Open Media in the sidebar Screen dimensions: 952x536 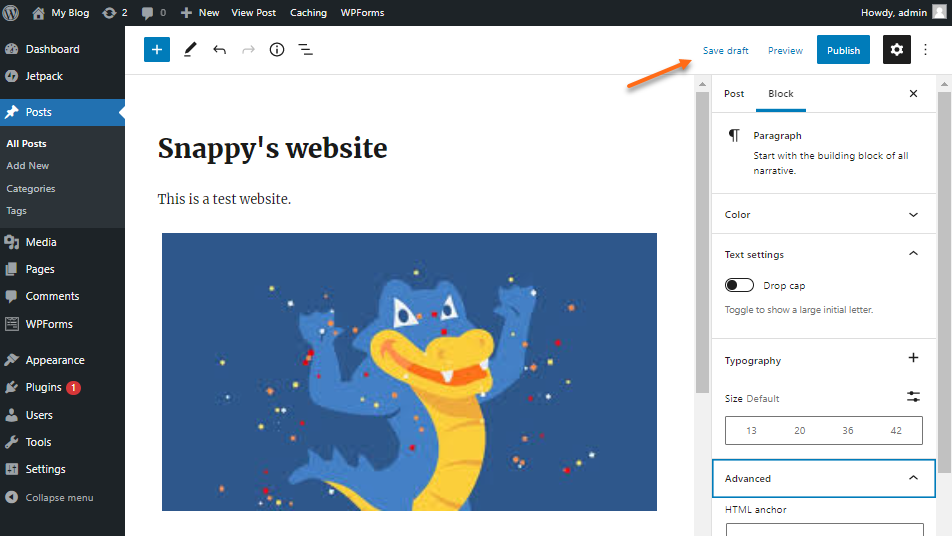62,242
